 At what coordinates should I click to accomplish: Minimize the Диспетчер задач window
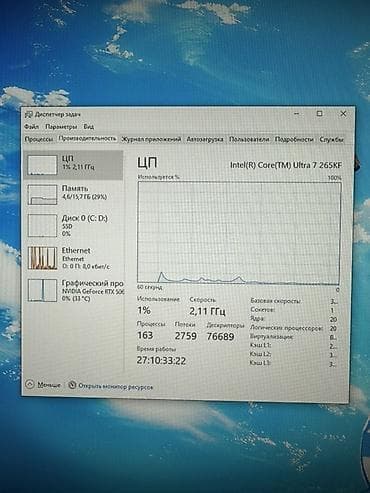pyautogui.click(x=297, y=114)
